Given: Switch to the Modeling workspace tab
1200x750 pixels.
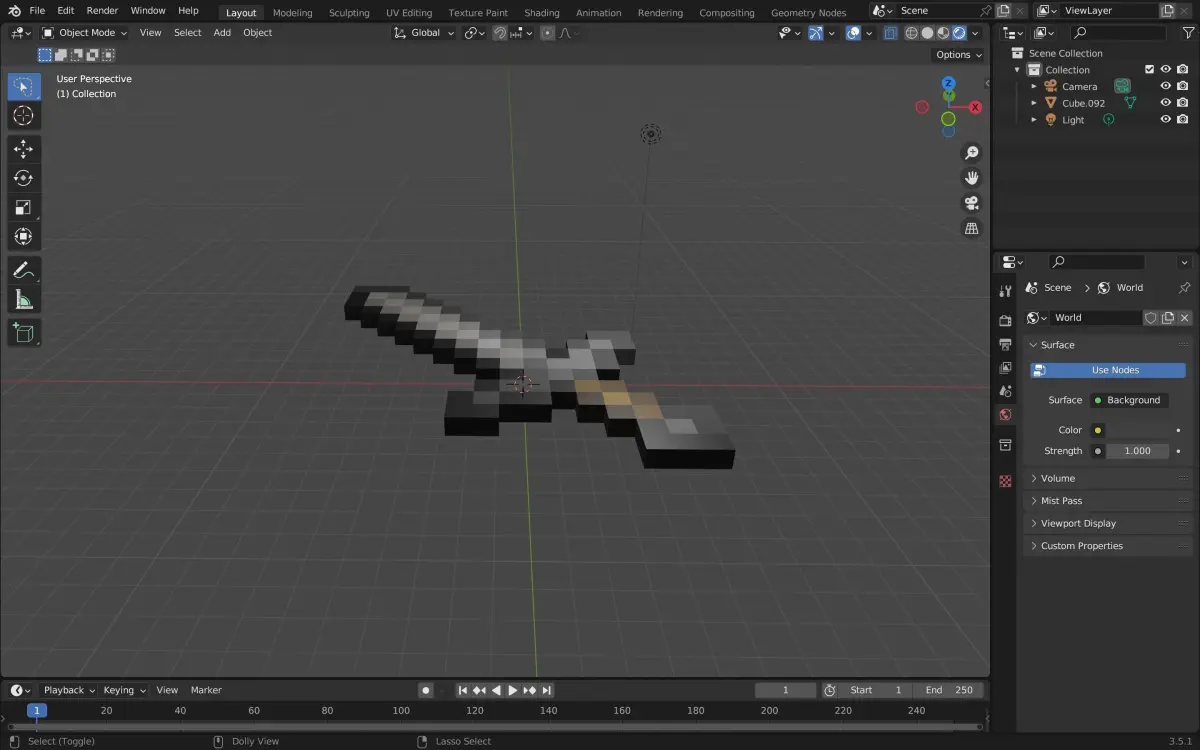Looking at the screenshot, I should (292, 13).
